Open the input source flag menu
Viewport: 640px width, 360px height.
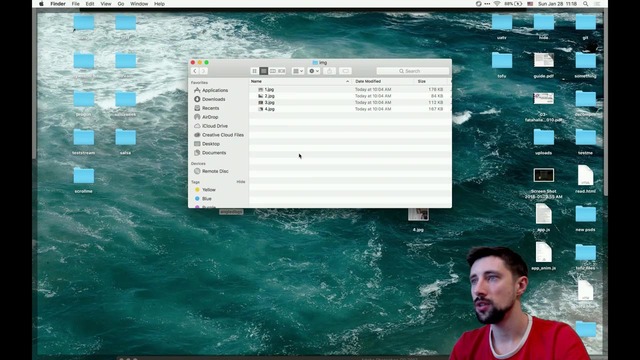[x=530, y=4]
